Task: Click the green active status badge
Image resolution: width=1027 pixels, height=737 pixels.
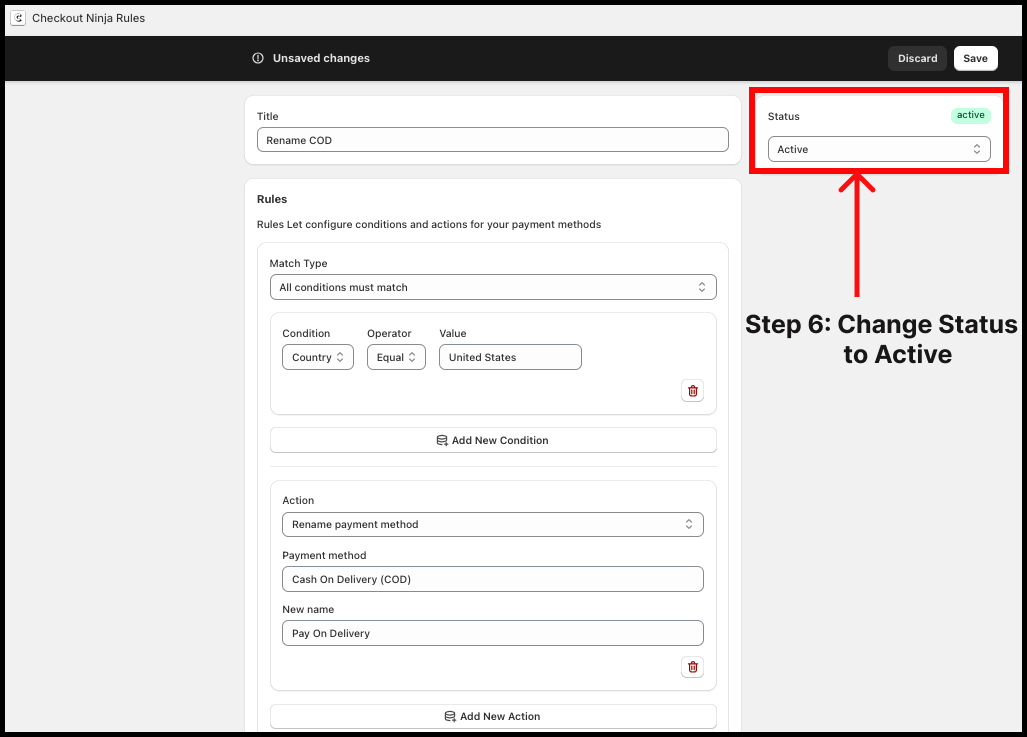Action: point(970,115)
